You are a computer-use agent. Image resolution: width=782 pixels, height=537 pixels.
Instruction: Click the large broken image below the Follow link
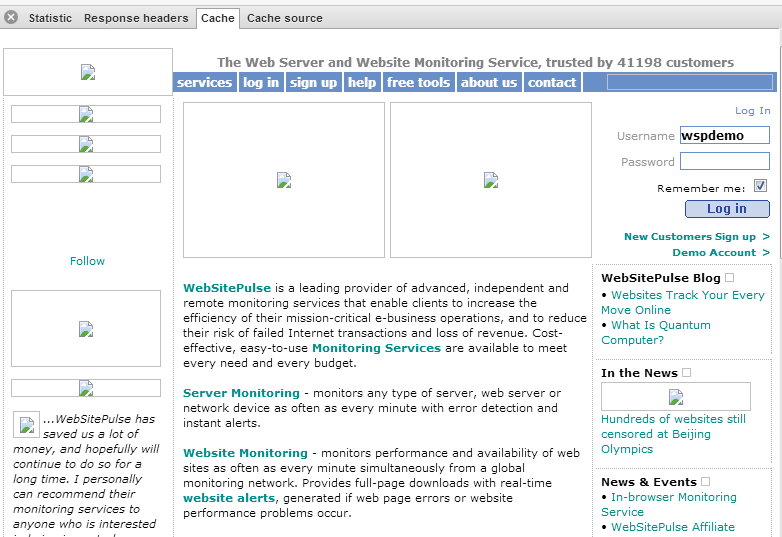(86, 329)
